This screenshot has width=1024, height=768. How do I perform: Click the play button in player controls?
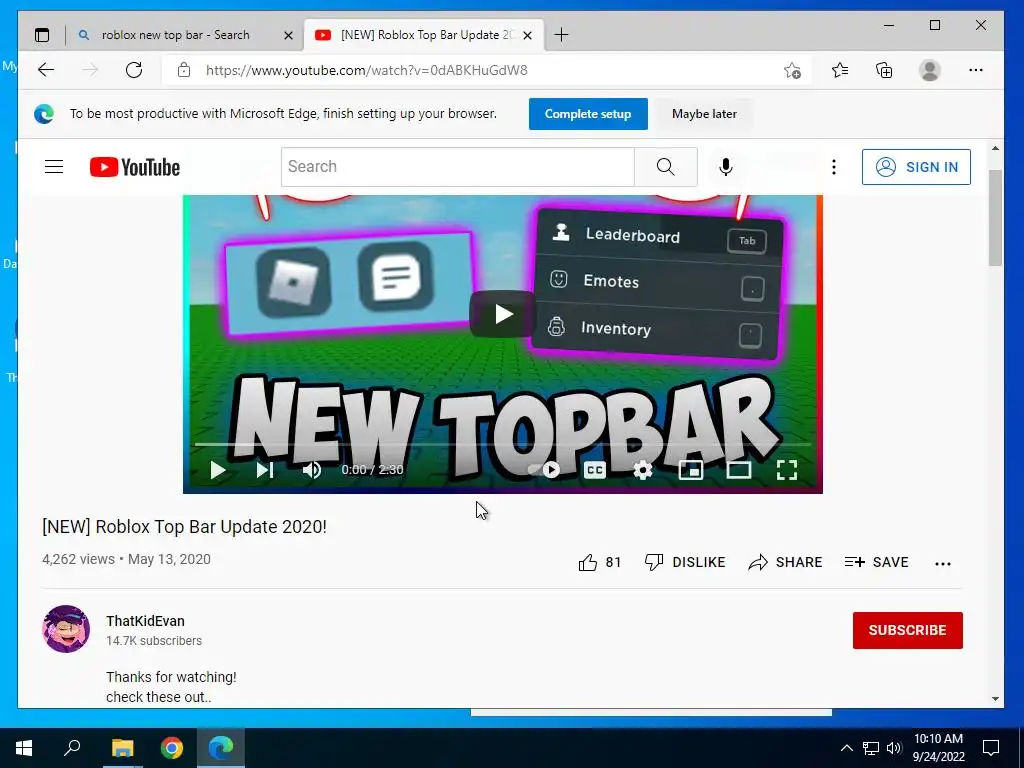(217, 470)
